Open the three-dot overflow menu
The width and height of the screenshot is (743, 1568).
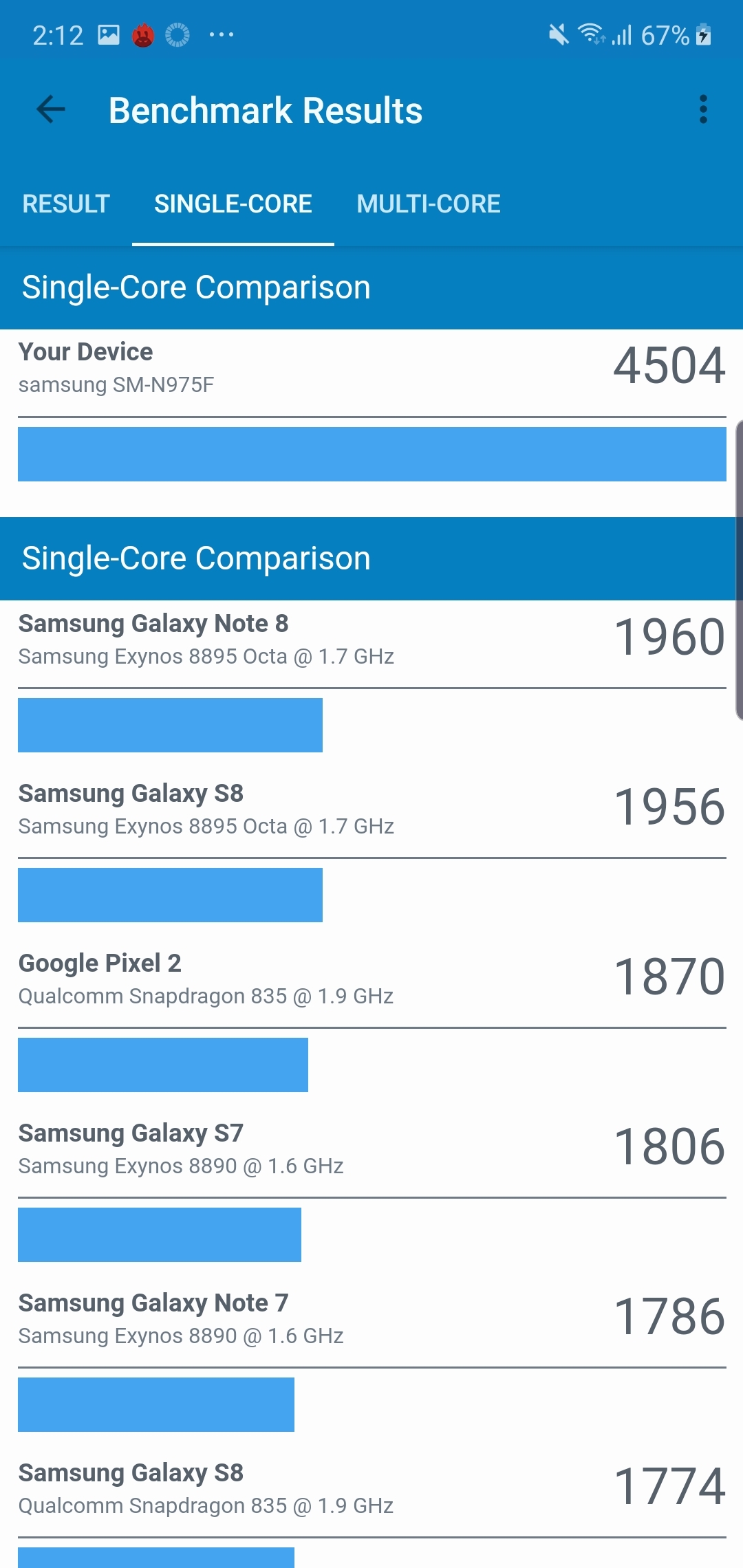coord(702,109)
